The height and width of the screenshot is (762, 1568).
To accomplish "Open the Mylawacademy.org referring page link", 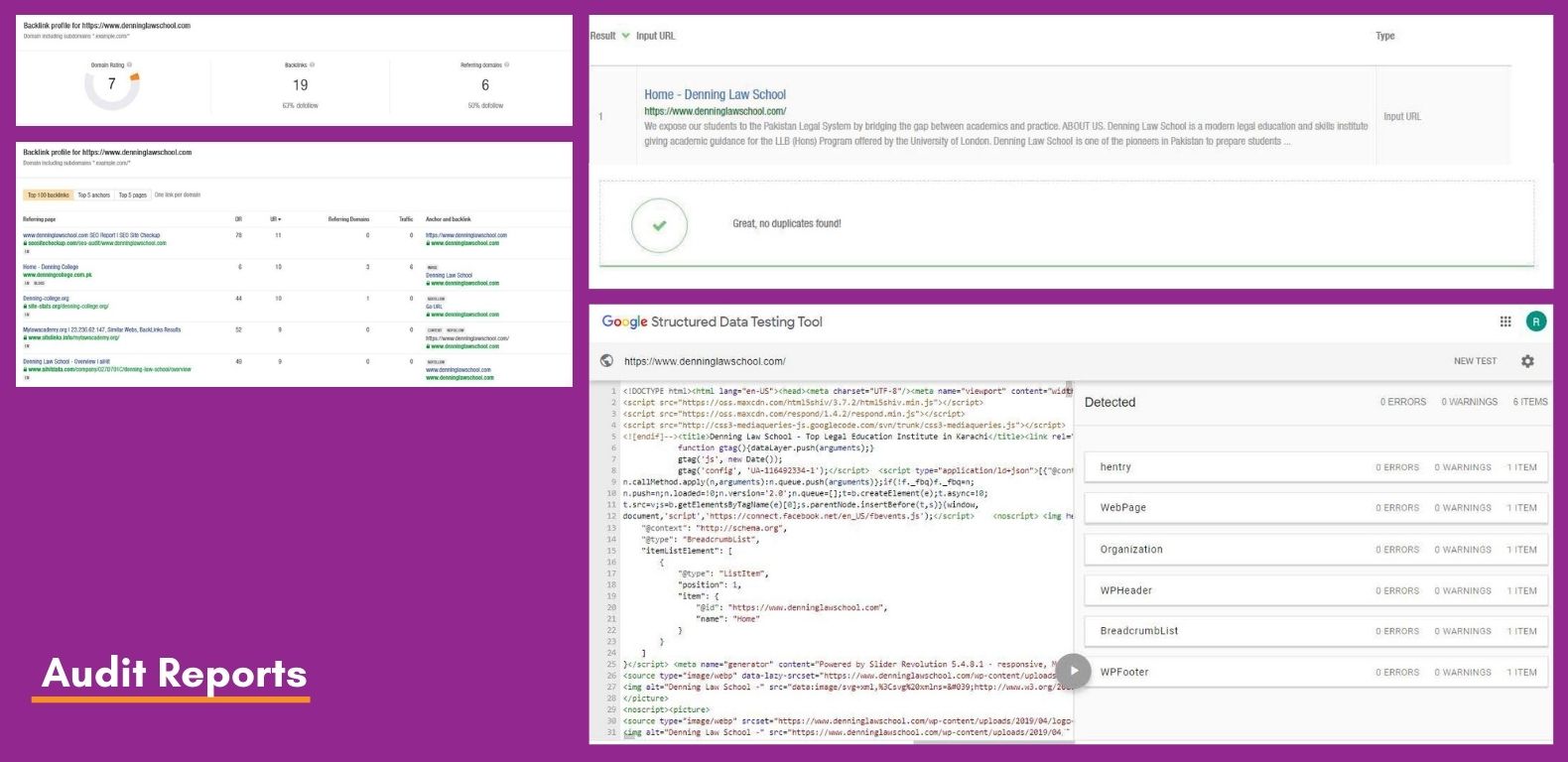I will coord(102,329).
